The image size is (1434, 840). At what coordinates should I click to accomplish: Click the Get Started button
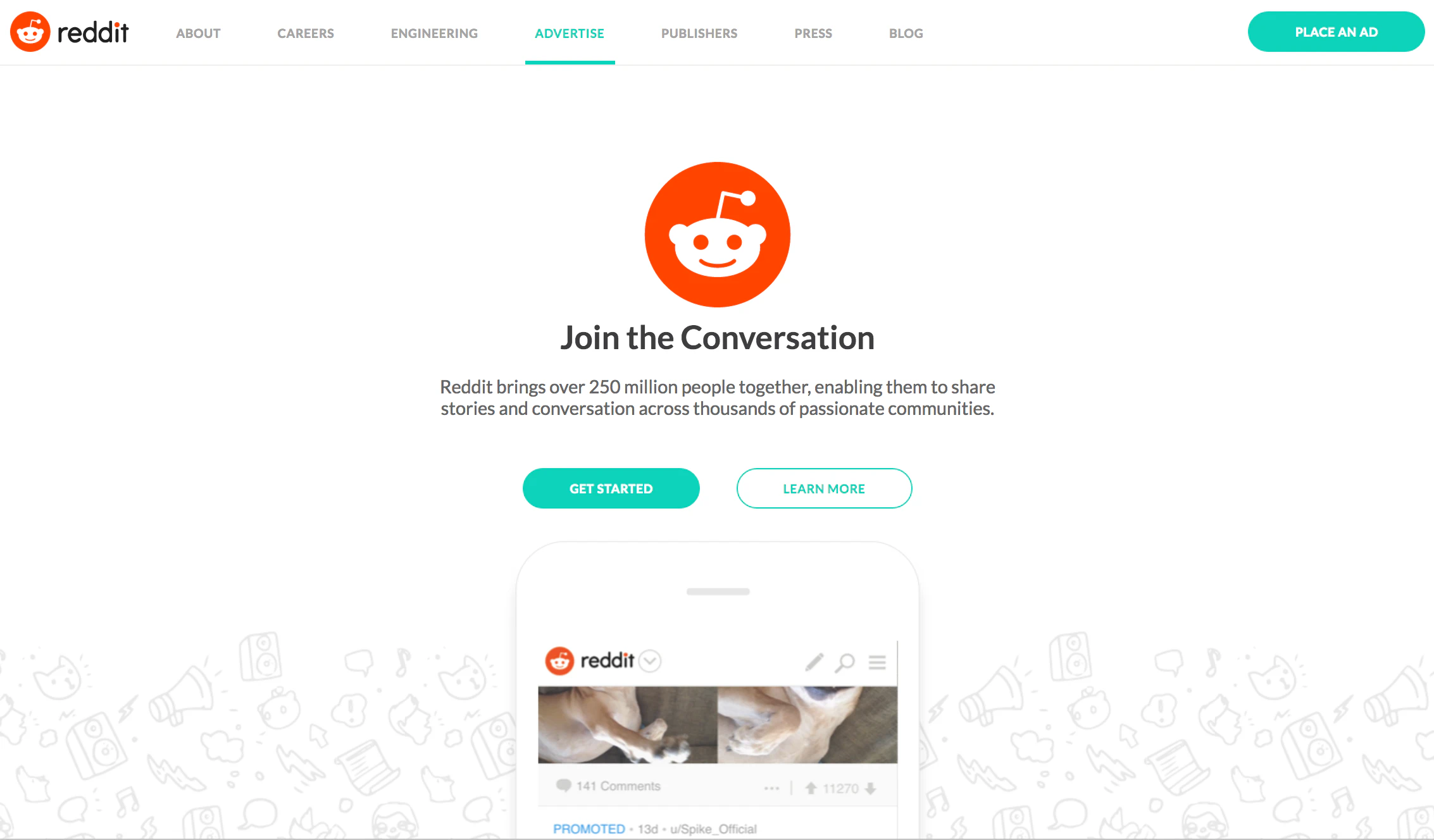click(x=611, y=488)
